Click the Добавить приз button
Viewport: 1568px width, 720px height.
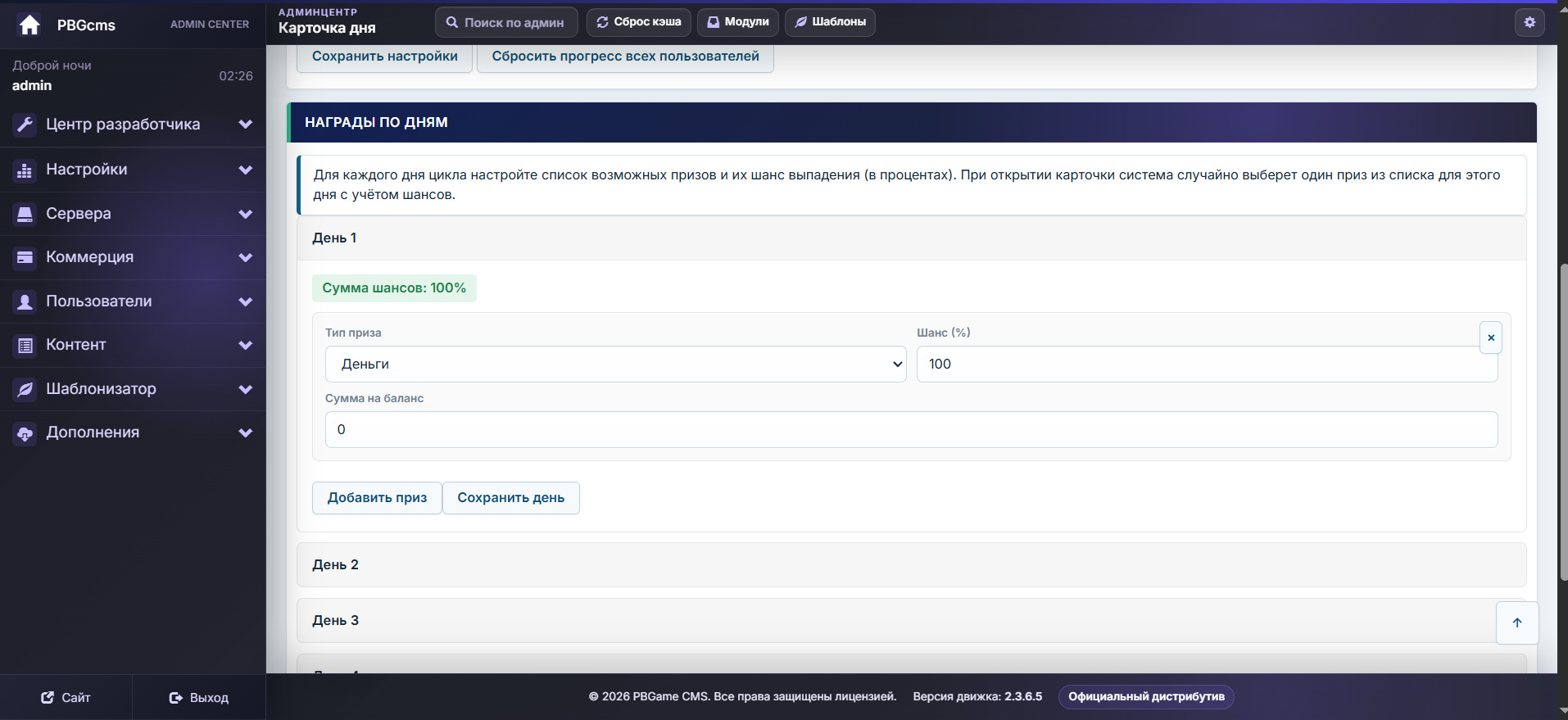pos(377,498)
